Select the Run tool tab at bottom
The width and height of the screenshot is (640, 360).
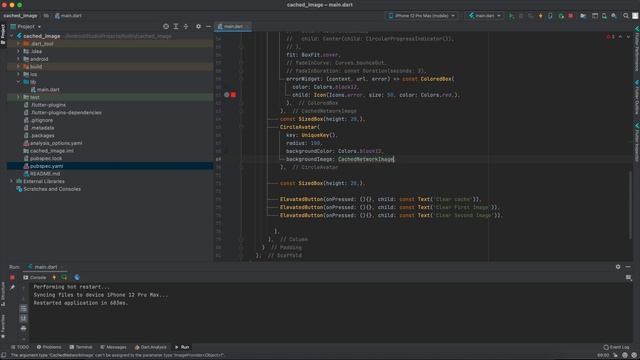coord(182,347)
